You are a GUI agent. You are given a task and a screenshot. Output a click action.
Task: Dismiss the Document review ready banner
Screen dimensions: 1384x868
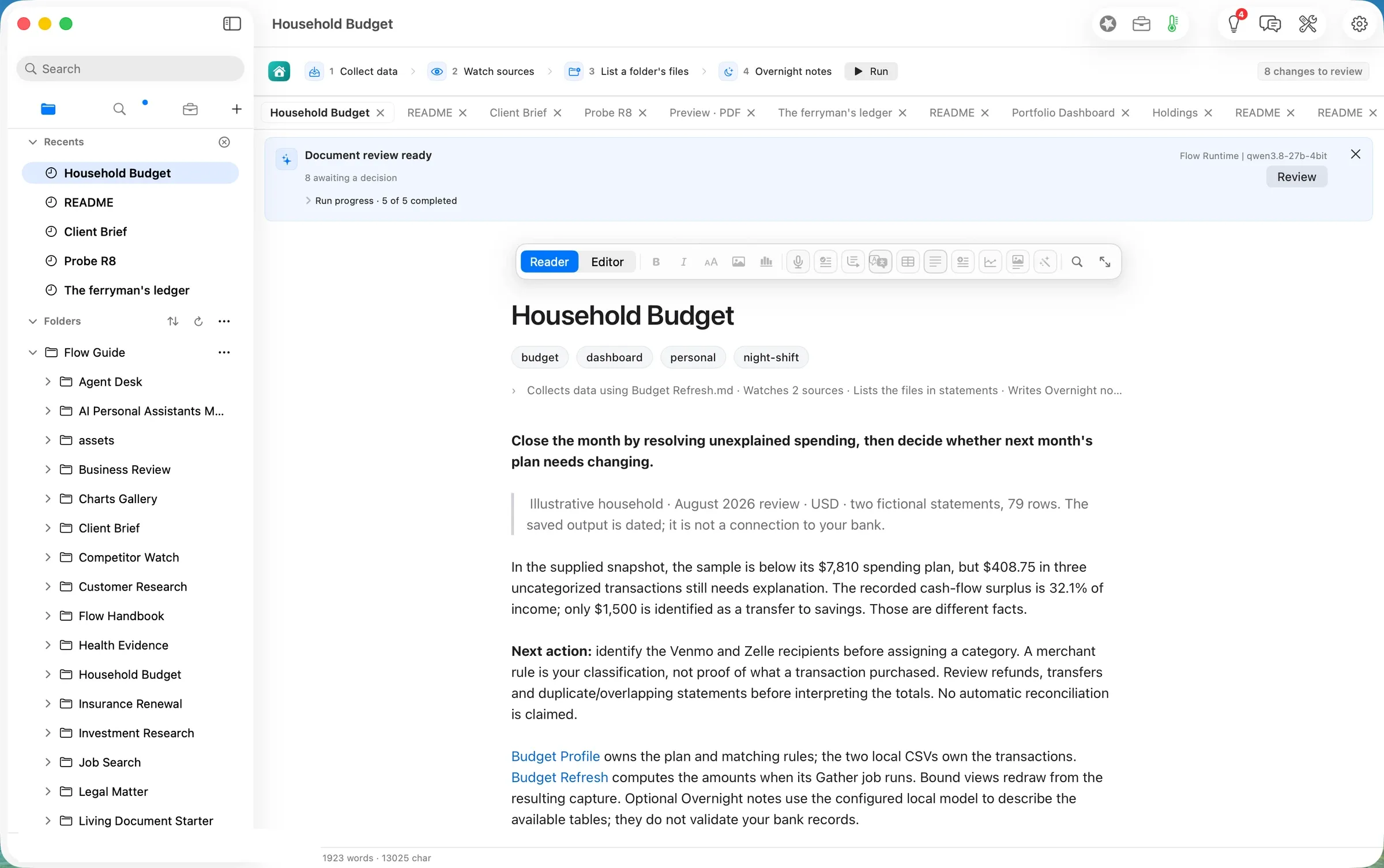coord(1356,154)
